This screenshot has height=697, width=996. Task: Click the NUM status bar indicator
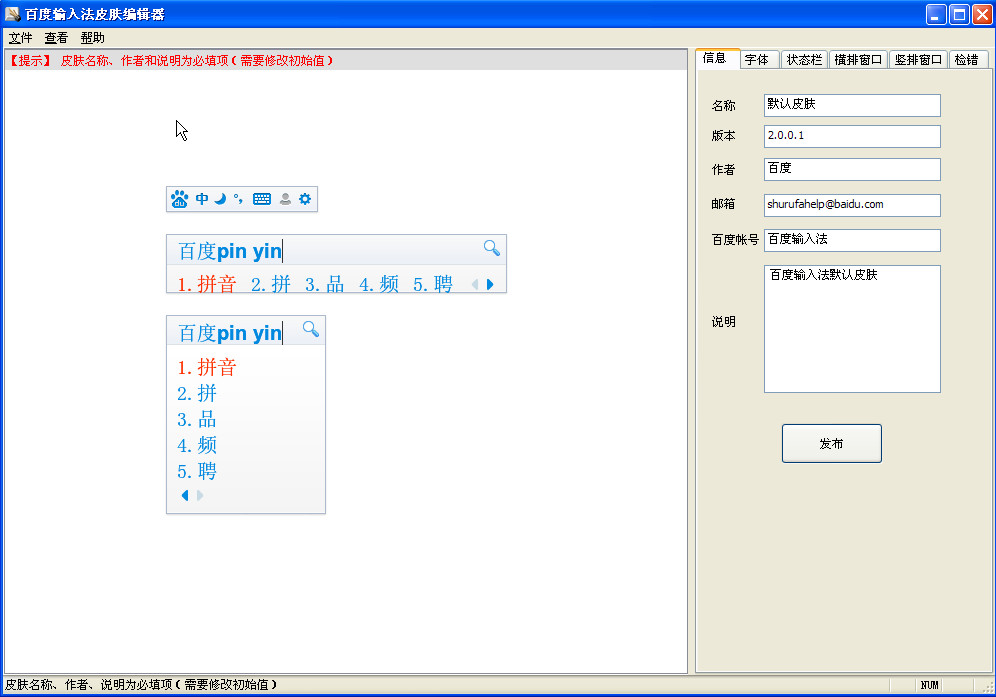click(929, 685)
